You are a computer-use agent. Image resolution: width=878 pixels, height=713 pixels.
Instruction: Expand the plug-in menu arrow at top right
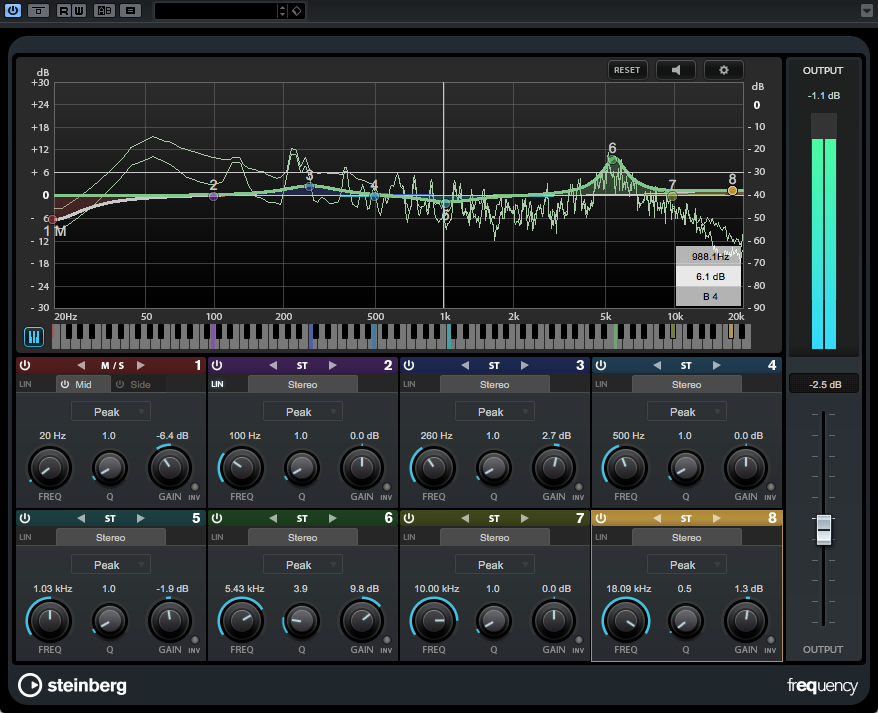tap(865, 11)
